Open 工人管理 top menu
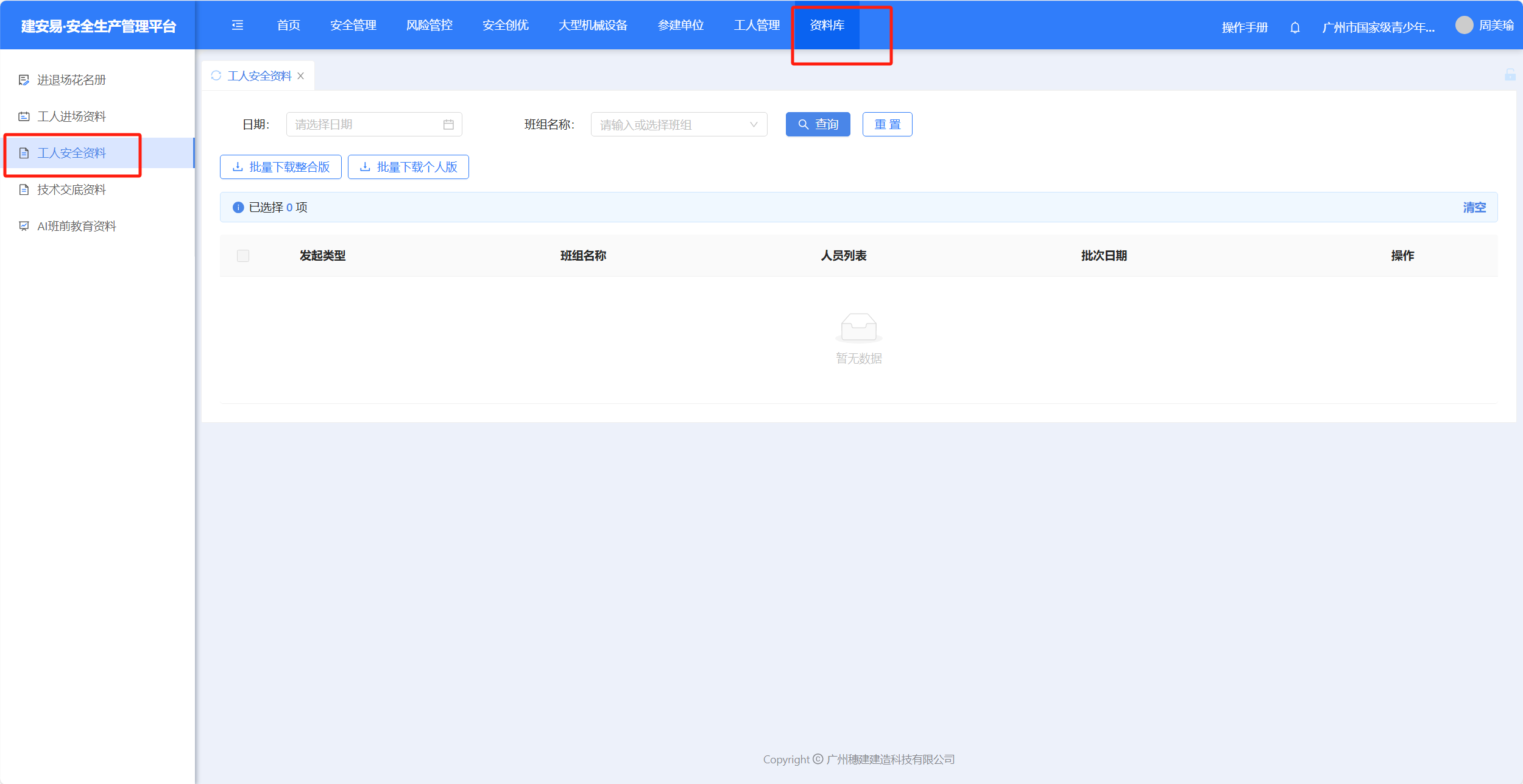Viewport: 1523px width, 784px height. click(x=757, y=25)
